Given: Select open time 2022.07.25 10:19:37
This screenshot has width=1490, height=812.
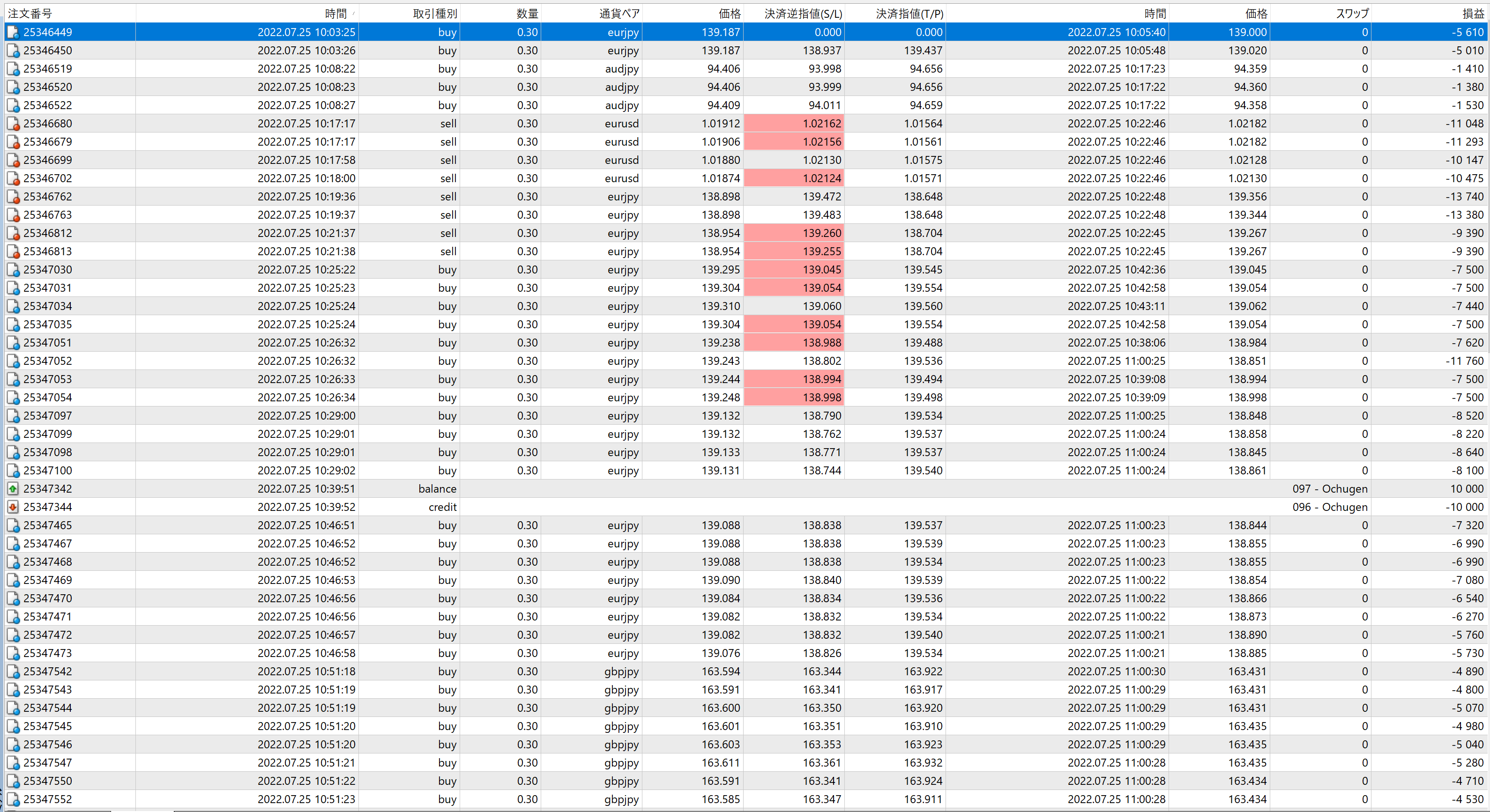Looking at the screenshot, I should tap(306, 215).
